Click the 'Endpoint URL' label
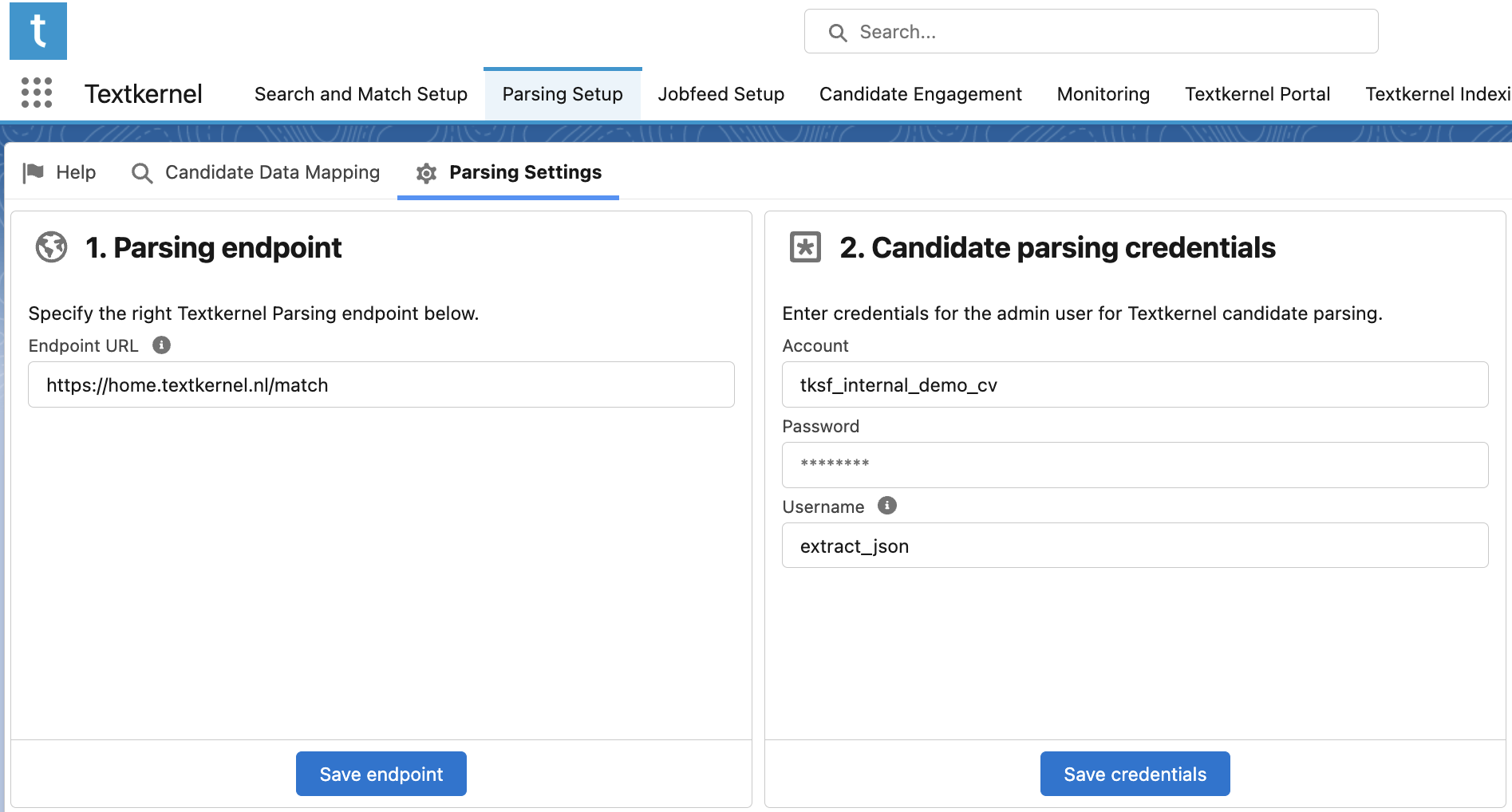1512x812 pixels. tap(83, 345)
